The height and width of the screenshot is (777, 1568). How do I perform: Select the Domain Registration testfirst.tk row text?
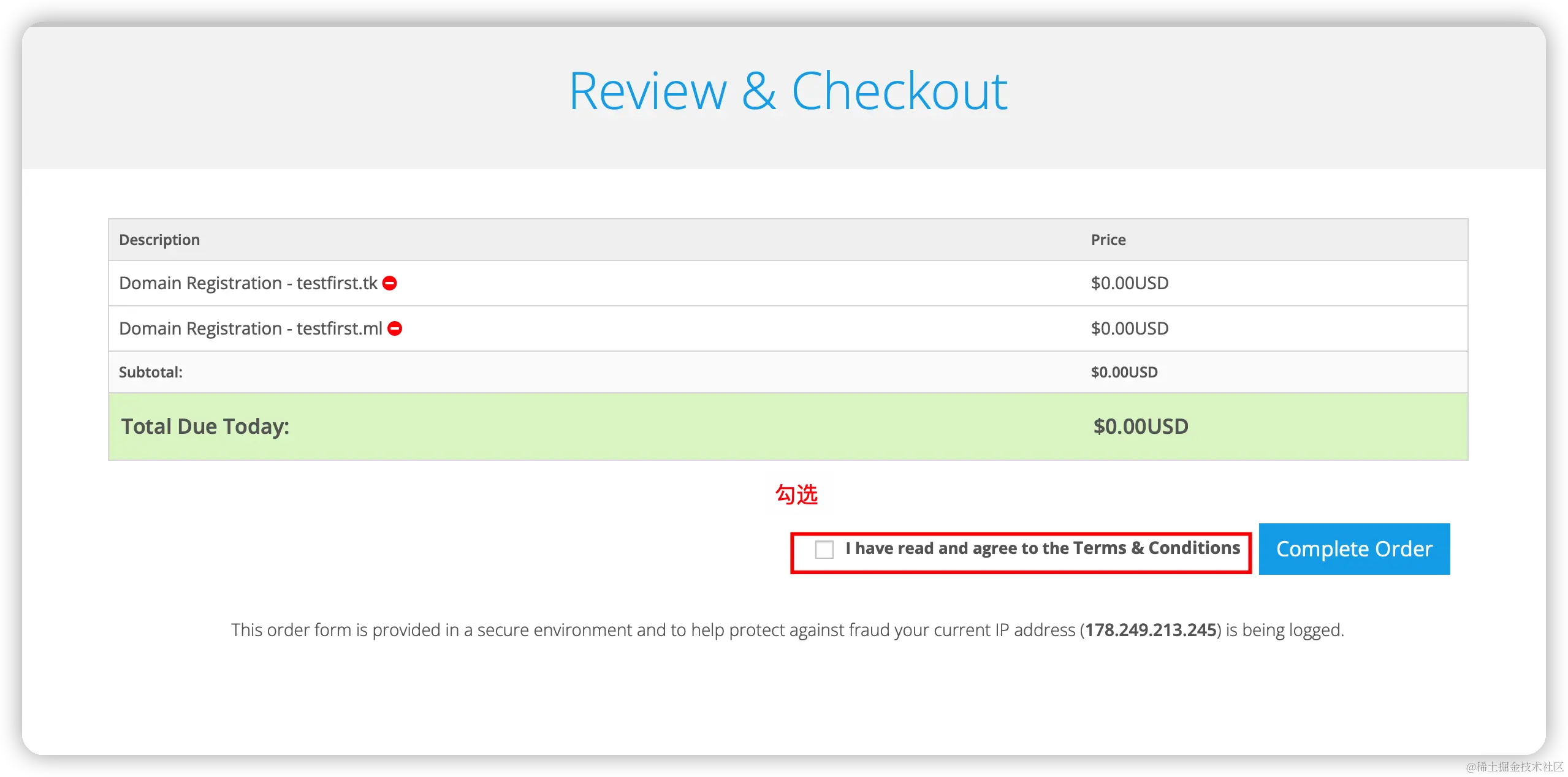coord(248,283)
